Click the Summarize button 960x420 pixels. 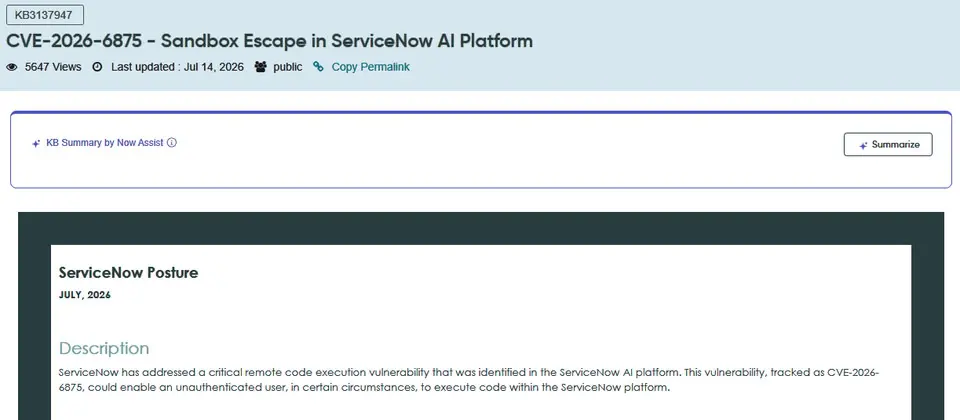[x=888, y=144]
